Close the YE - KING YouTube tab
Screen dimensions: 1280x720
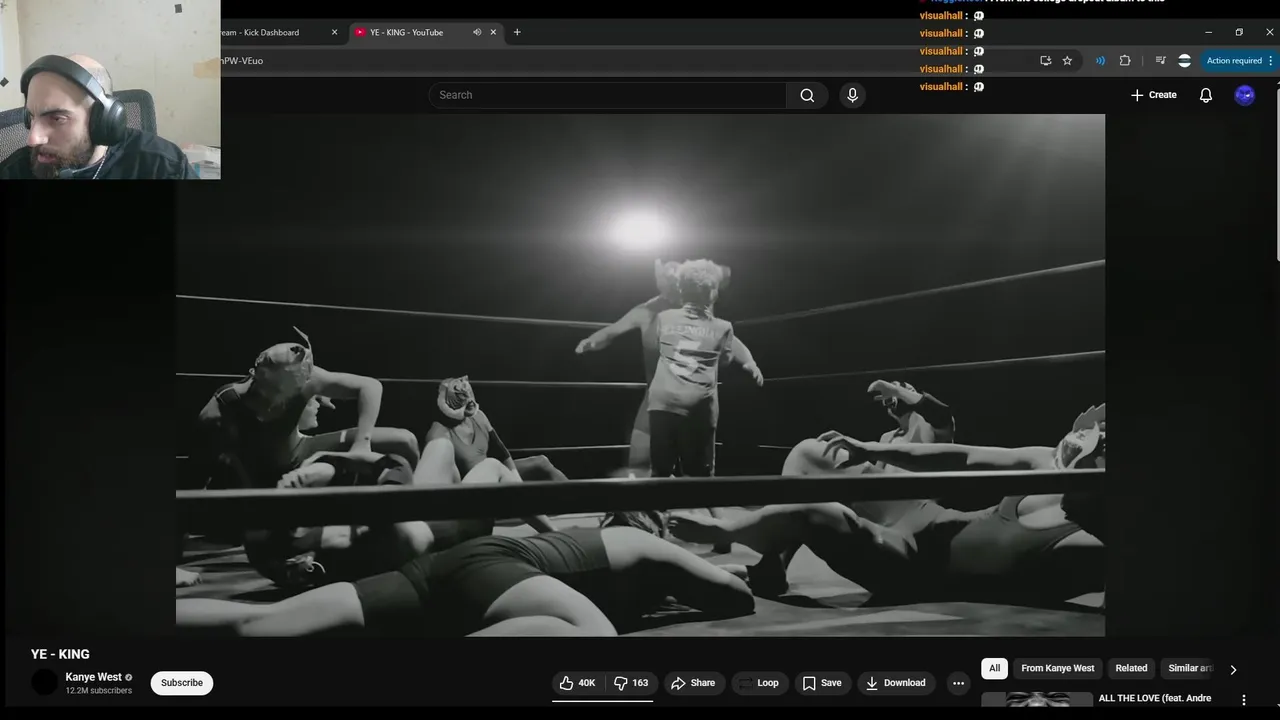coord(493,32)
